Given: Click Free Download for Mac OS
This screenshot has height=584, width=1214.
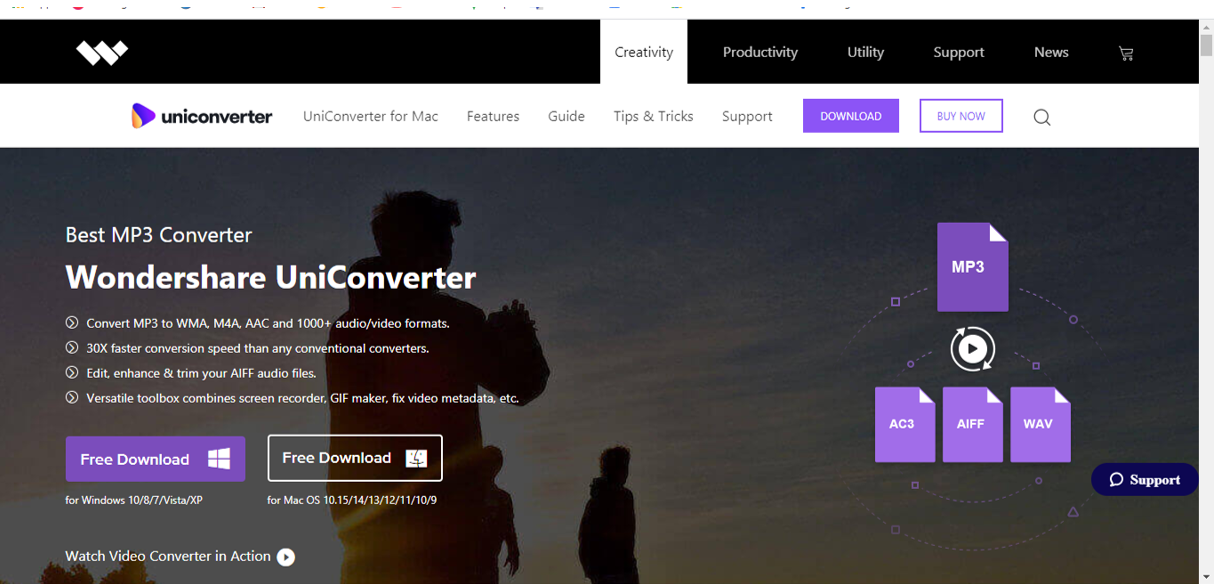Looking at the screenshot, I should [355, 458].
